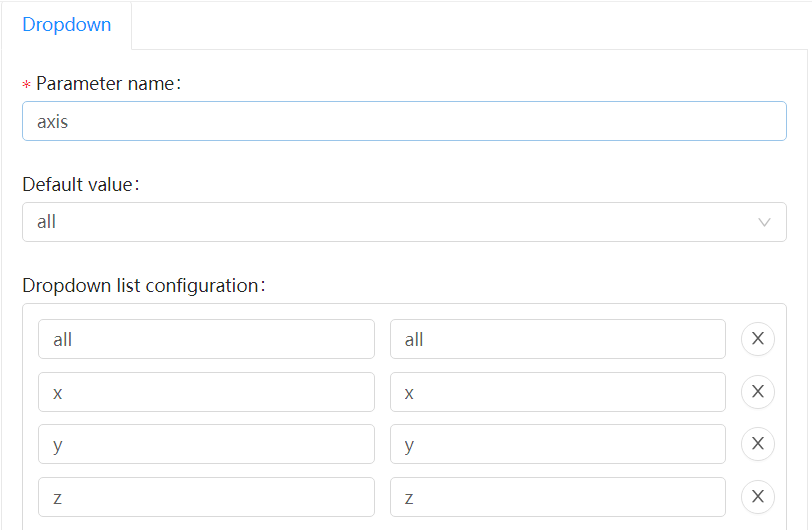Edit the right 'y' option field
Viewport: 812px width, 530px height.
coord(557,444)
